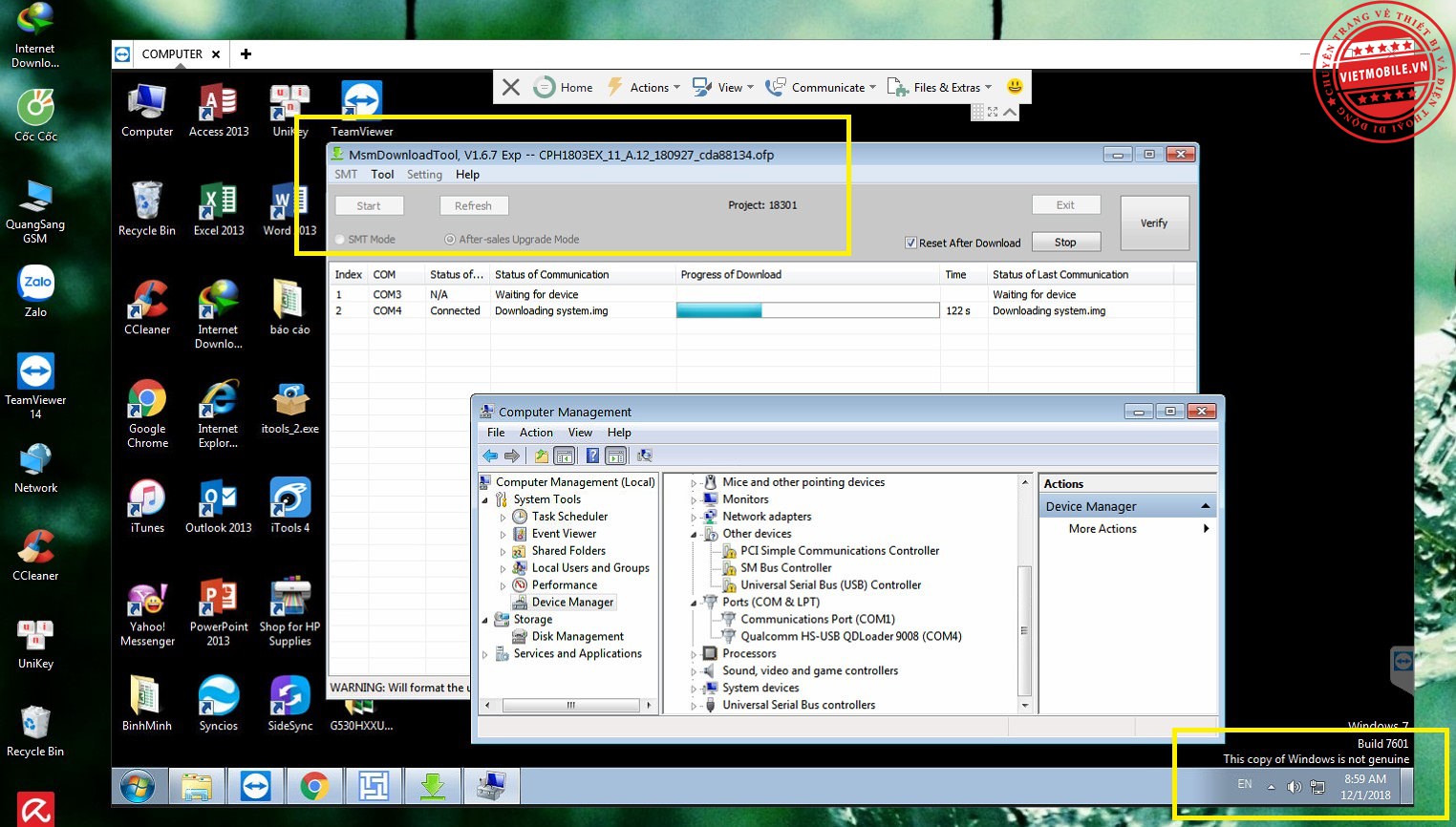Open the Setting menu in MsmDownloadTool
1456x827 pixels.
[424, 175]
